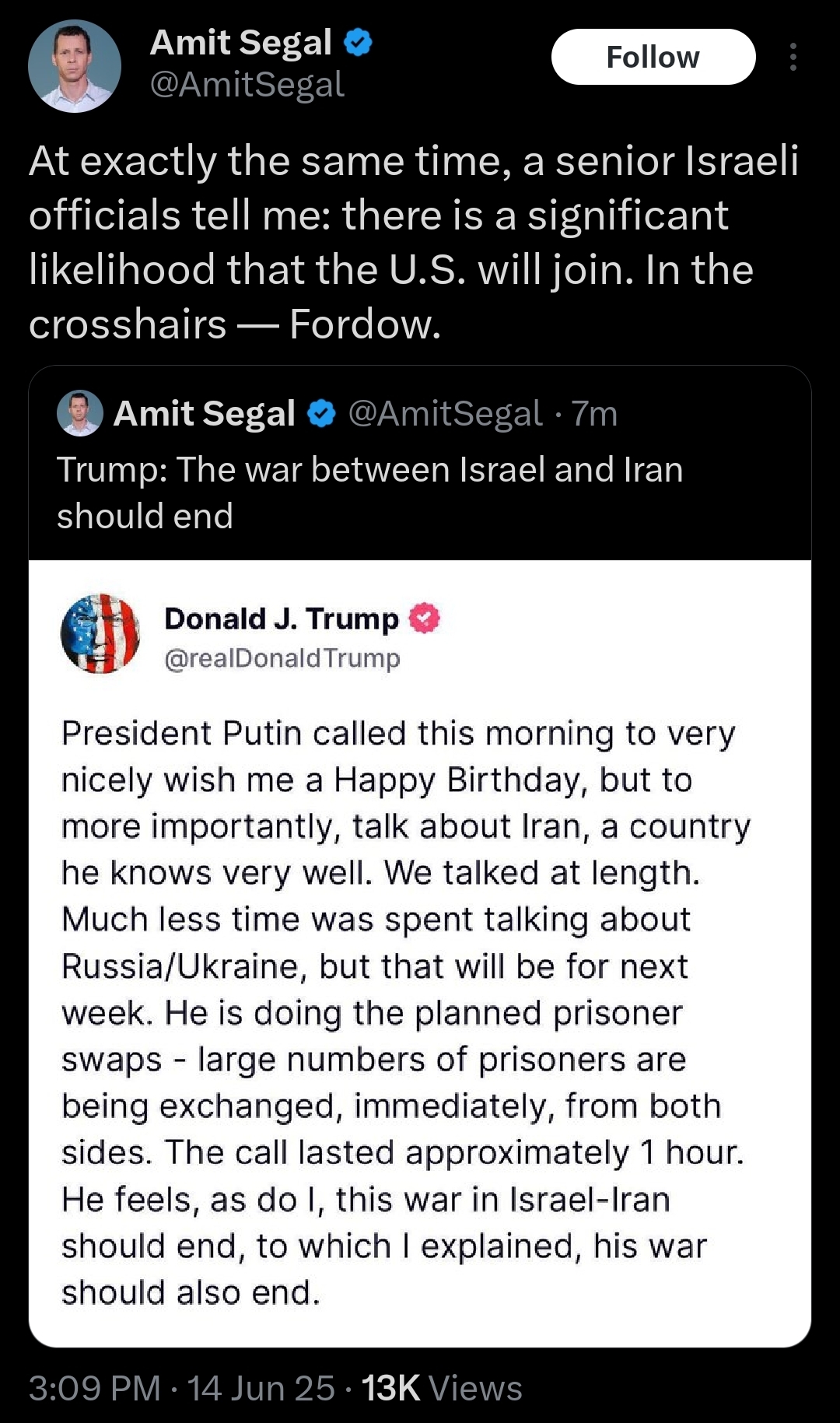Viewport: 840px width, 1423px height.
Task: Click the main tweet text about Fordow
Action: (x=414, y=242)
